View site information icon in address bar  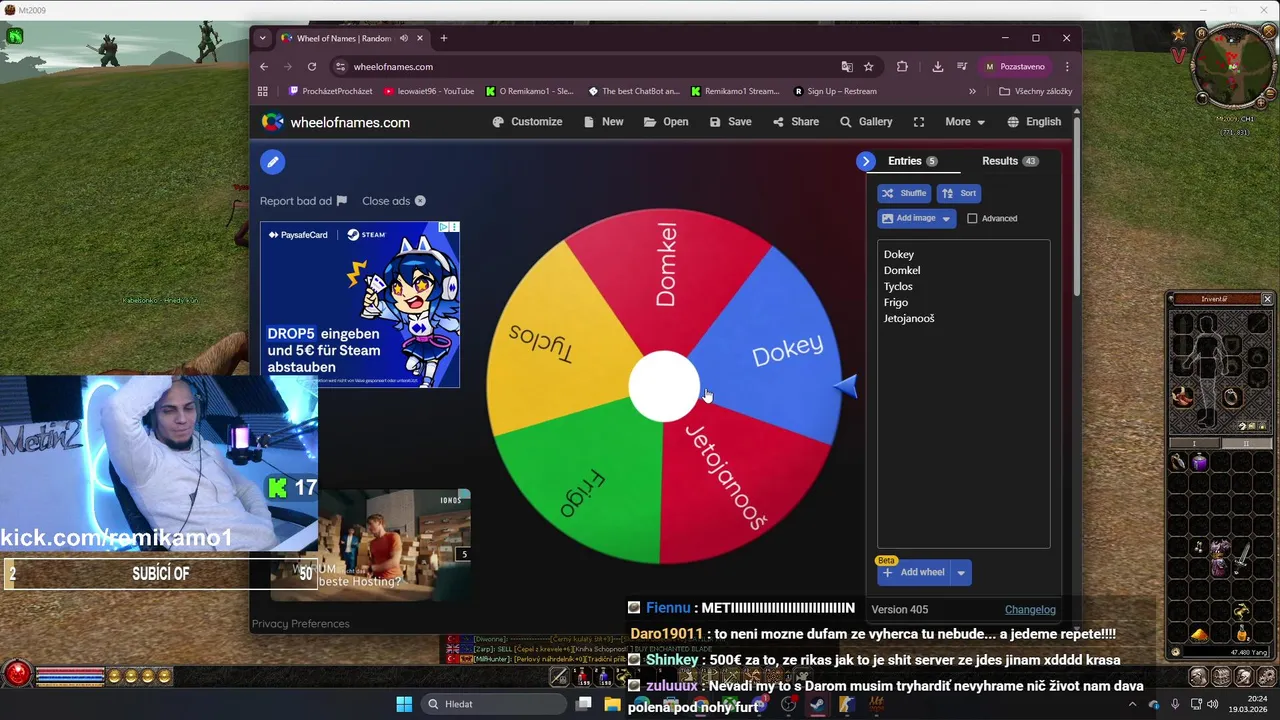(340, 67)
